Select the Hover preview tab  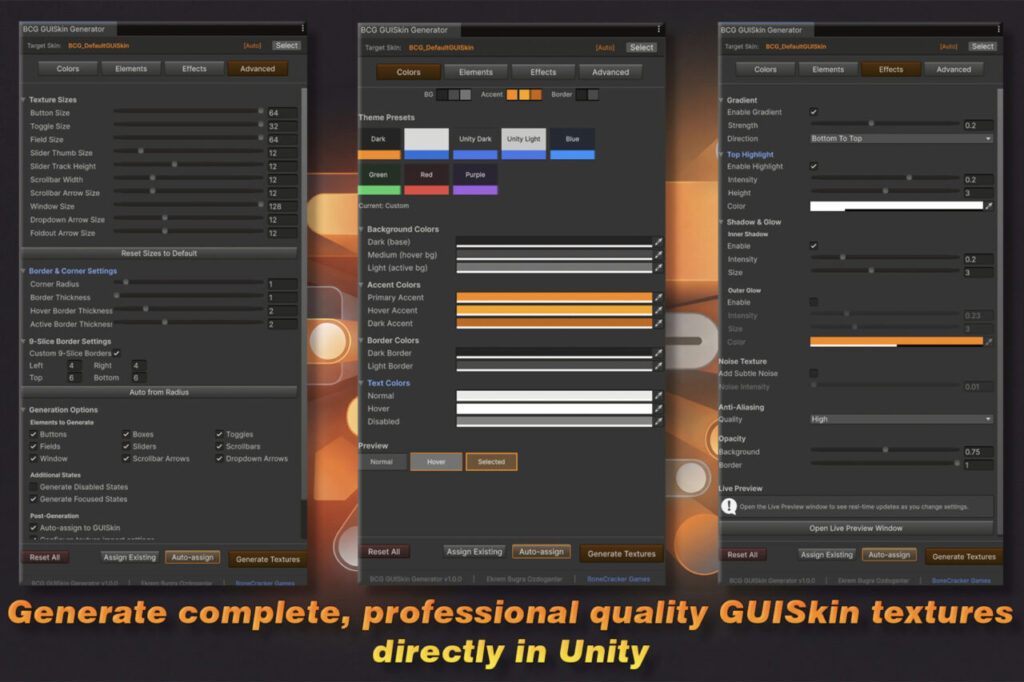pos(437,461)
